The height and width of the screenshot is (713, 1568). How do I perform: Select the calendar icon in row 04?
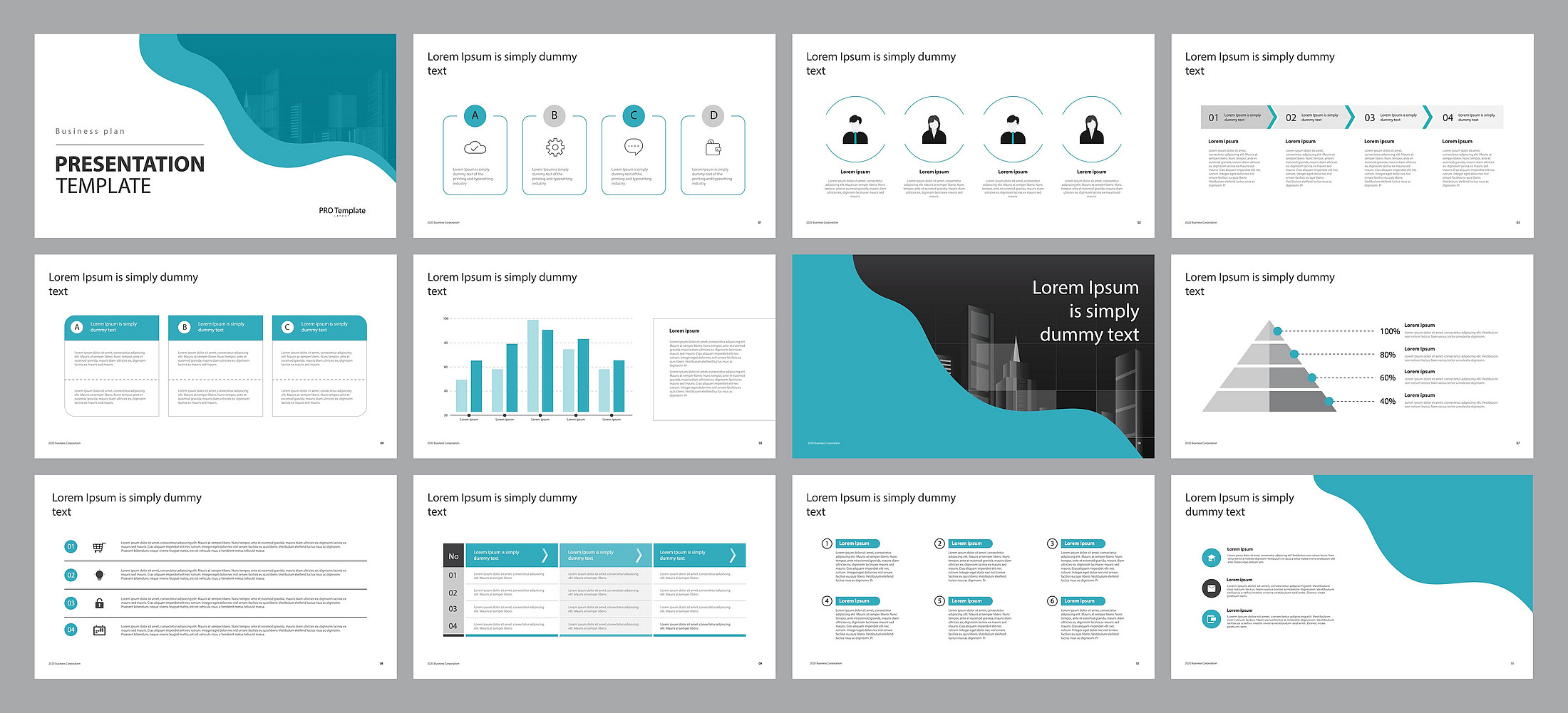(x=99, y=630)
